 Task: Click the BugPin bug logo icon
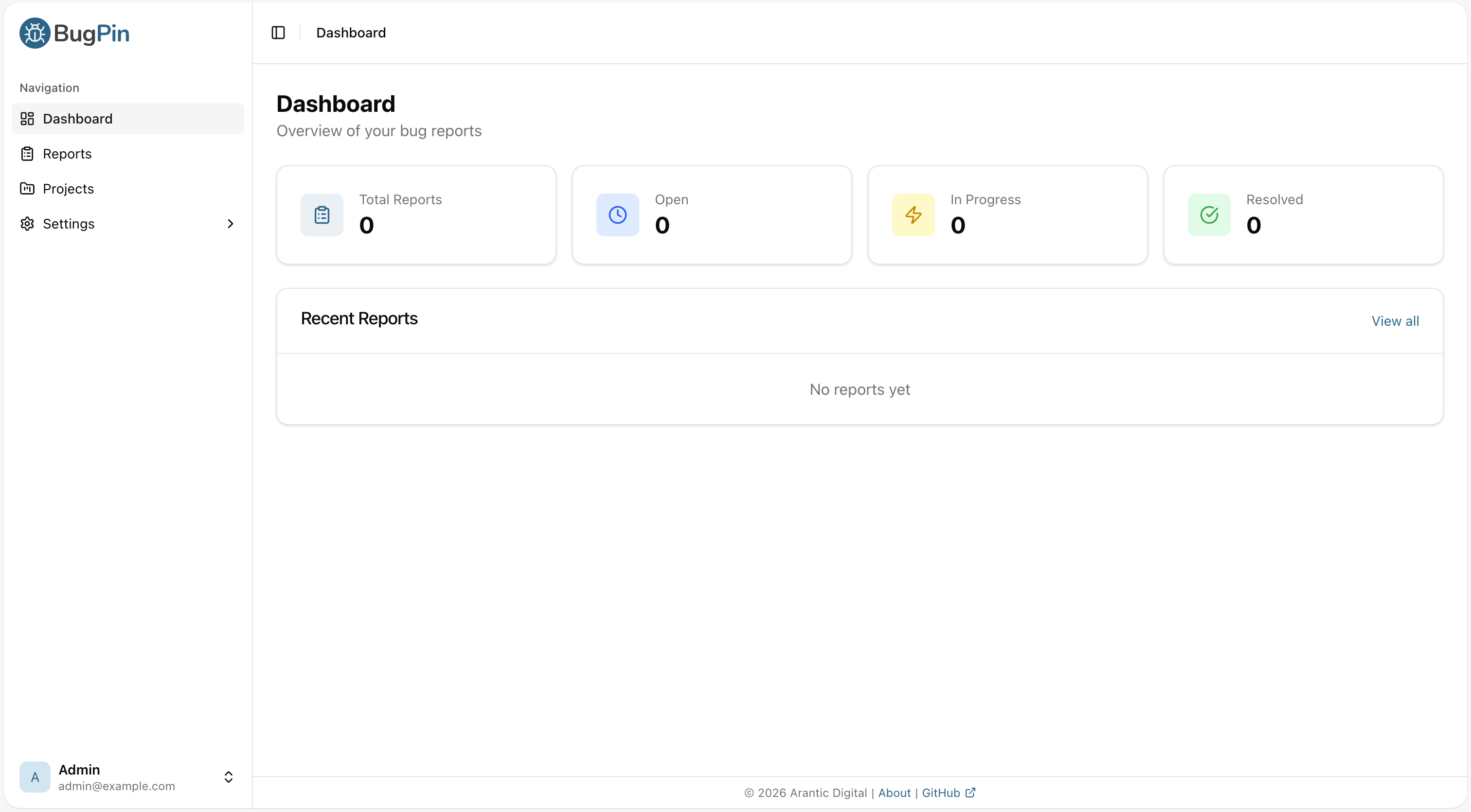[x=34, y=33]
